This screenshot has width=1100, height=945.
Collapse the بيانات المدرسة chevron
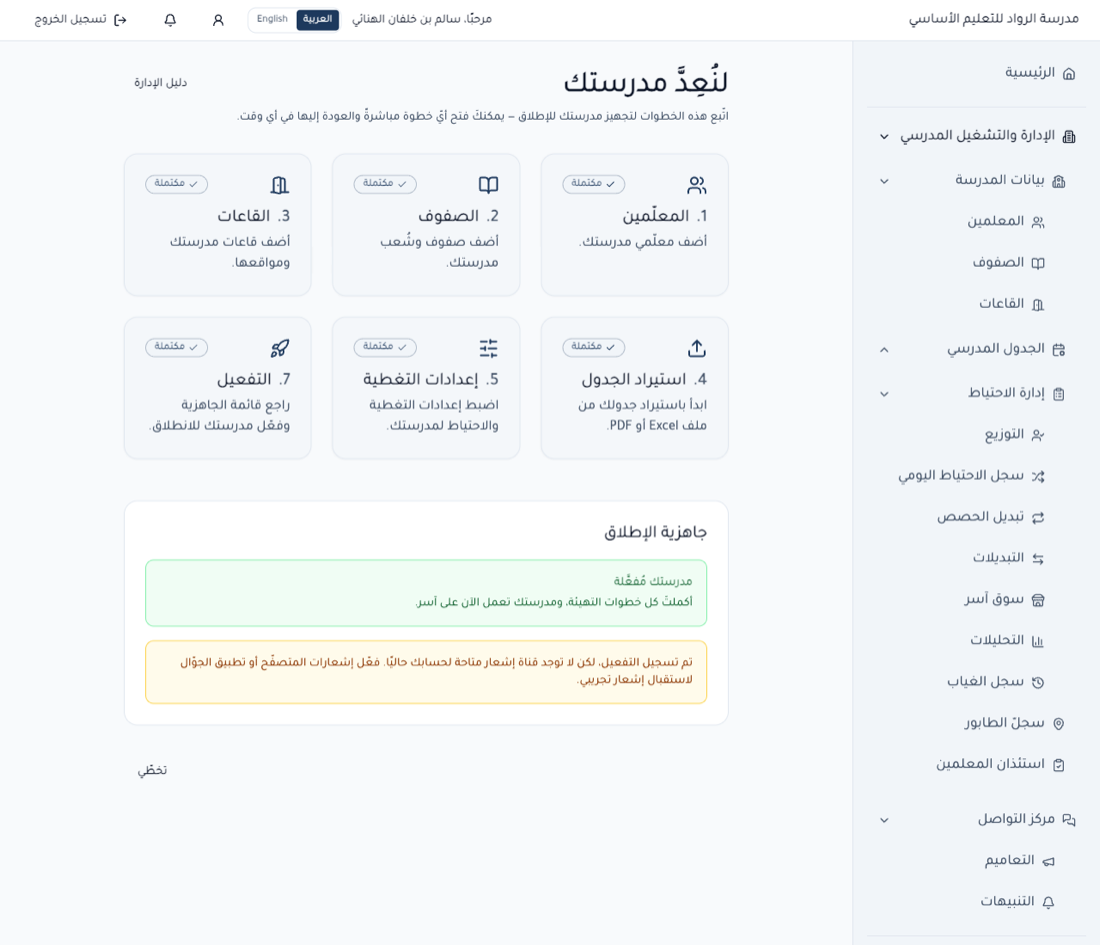[884, 181]
